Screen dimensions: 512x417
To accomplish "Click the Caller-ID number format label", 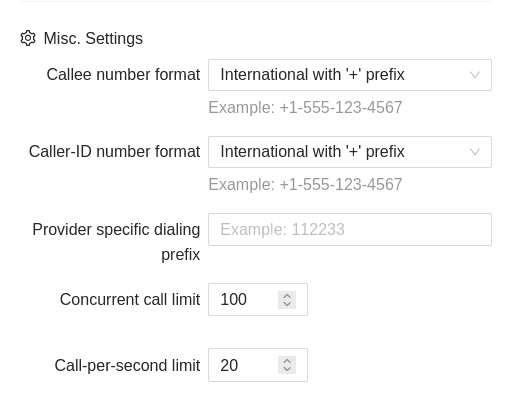I will coord(114,151).
